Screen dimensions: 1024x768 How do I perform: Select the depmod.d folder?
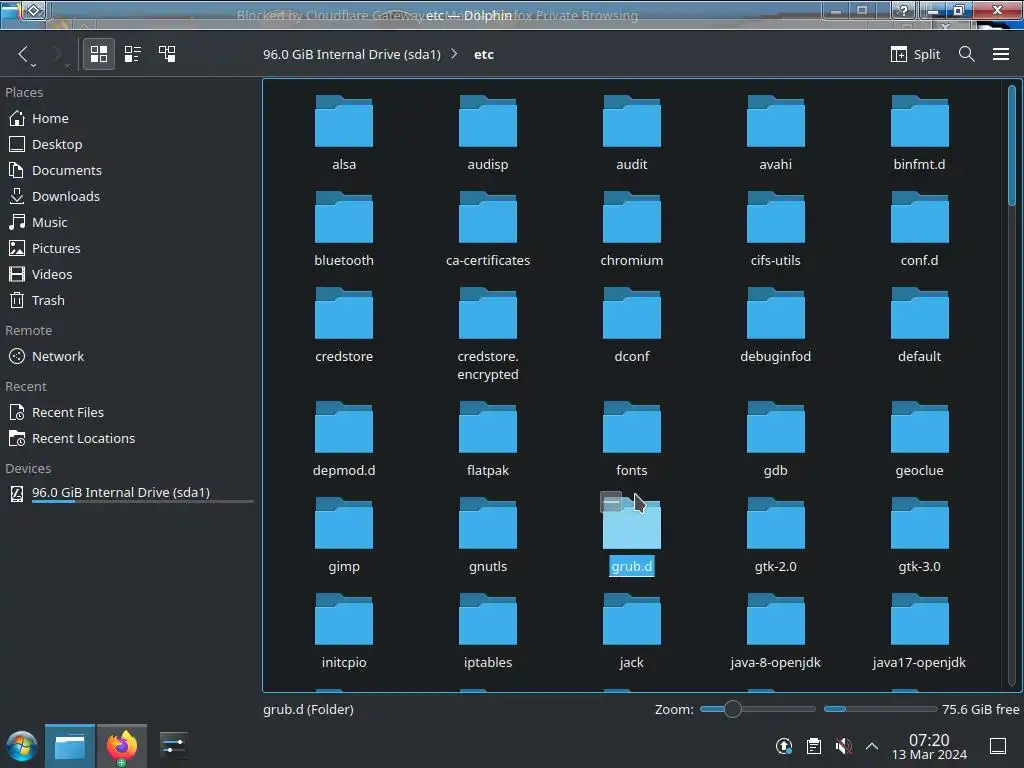coord(344,440)
